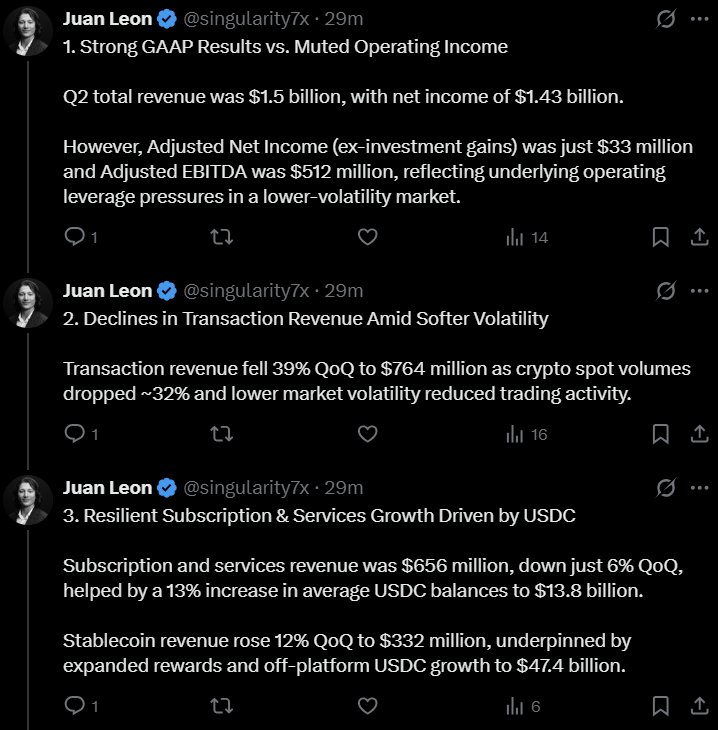Click @singularity7x handle on second tweet
Image resolution: width=718 pixels, height=730 pixels.
tap(246, 291)
